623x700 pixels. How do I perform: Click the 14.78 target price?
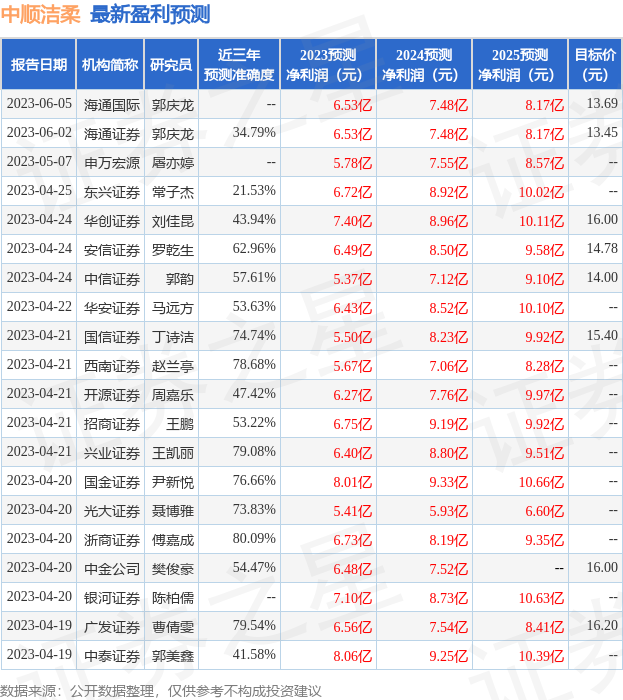pyautogui.click(x=602, y=249)
